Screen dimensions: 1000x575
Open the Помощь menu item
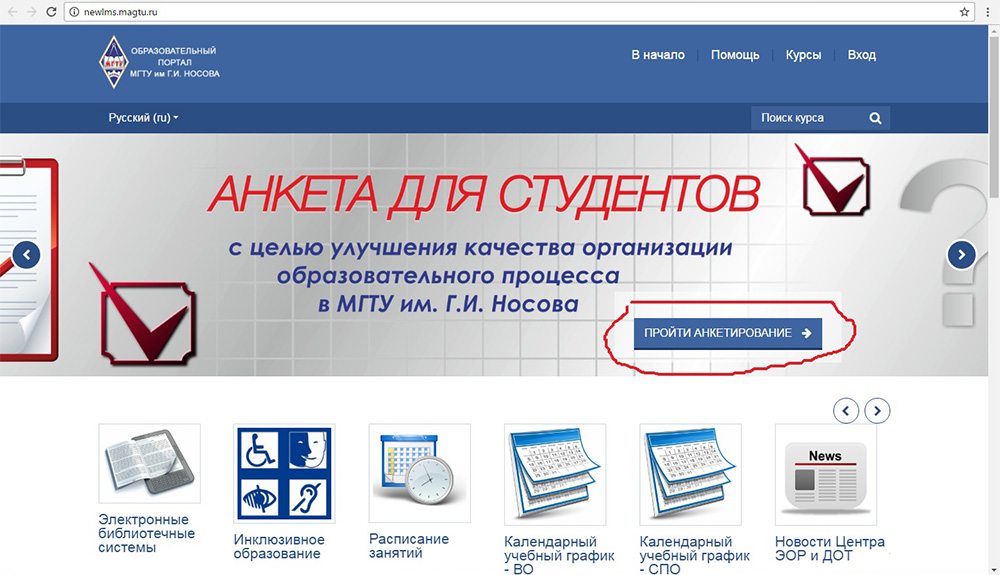coord(735,55)
